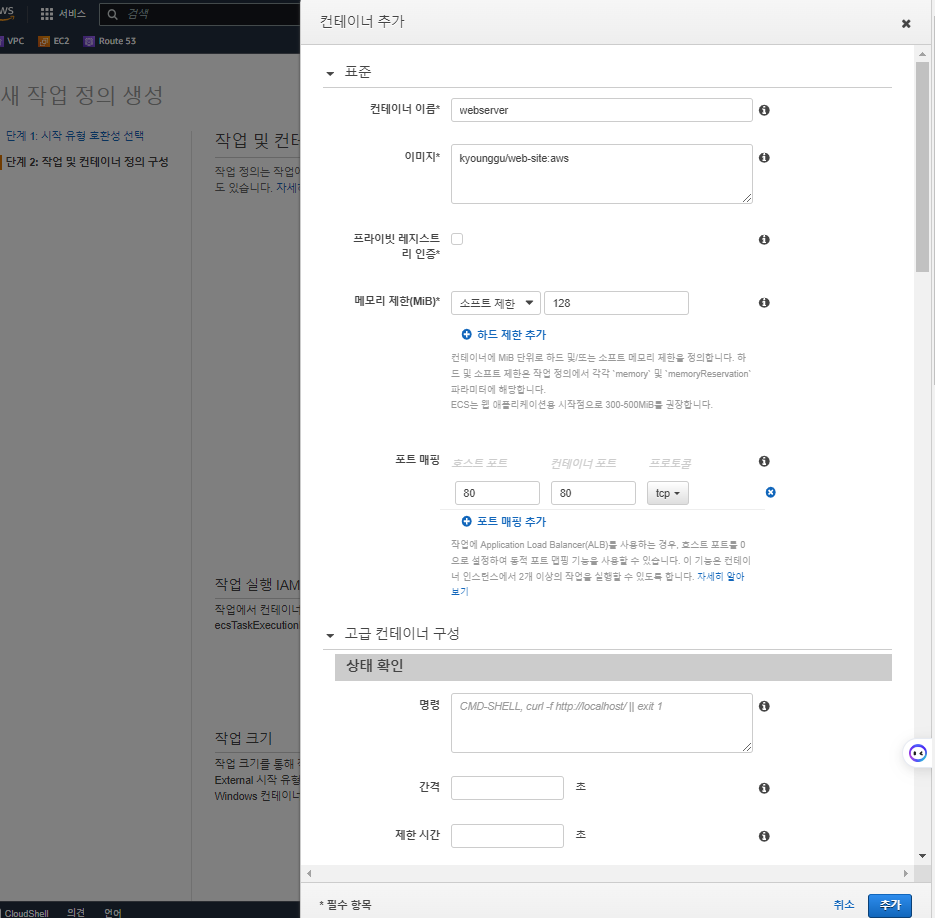Screen dimensions: 935x918
Task: Click the health check command text area
Action: tap(602, 723)
